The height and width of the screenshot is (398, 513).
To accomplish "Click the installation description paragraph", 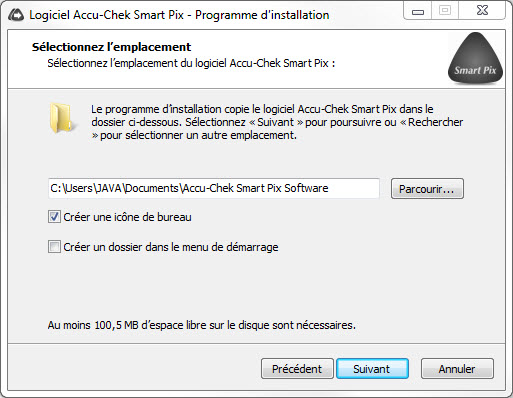I will (277, 122).
